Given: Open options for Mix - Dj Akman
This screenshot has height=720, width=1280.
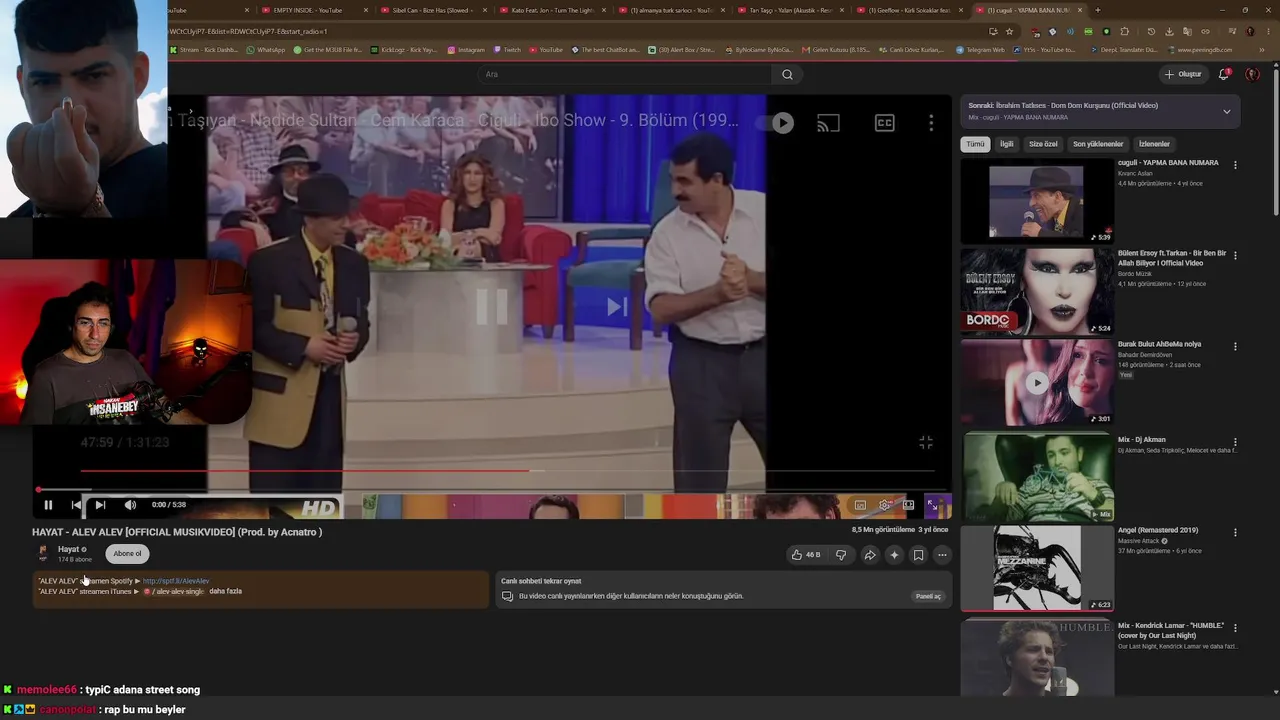Looking at the screenshot, I should click(x=1235, y=441).
